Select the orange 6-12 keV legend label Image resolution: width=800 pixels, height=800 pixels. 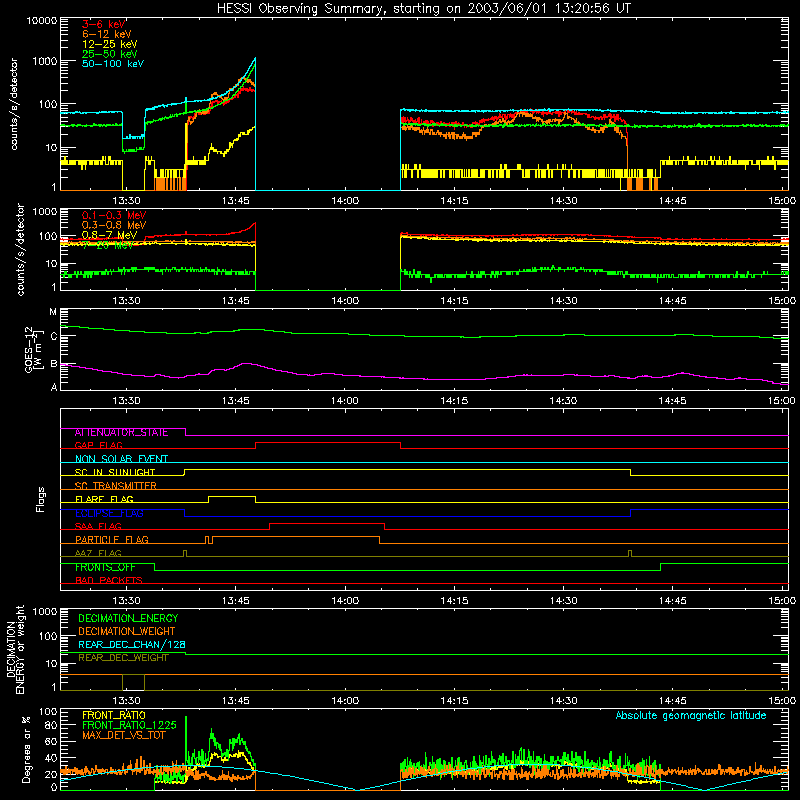[x=107, y=34]
